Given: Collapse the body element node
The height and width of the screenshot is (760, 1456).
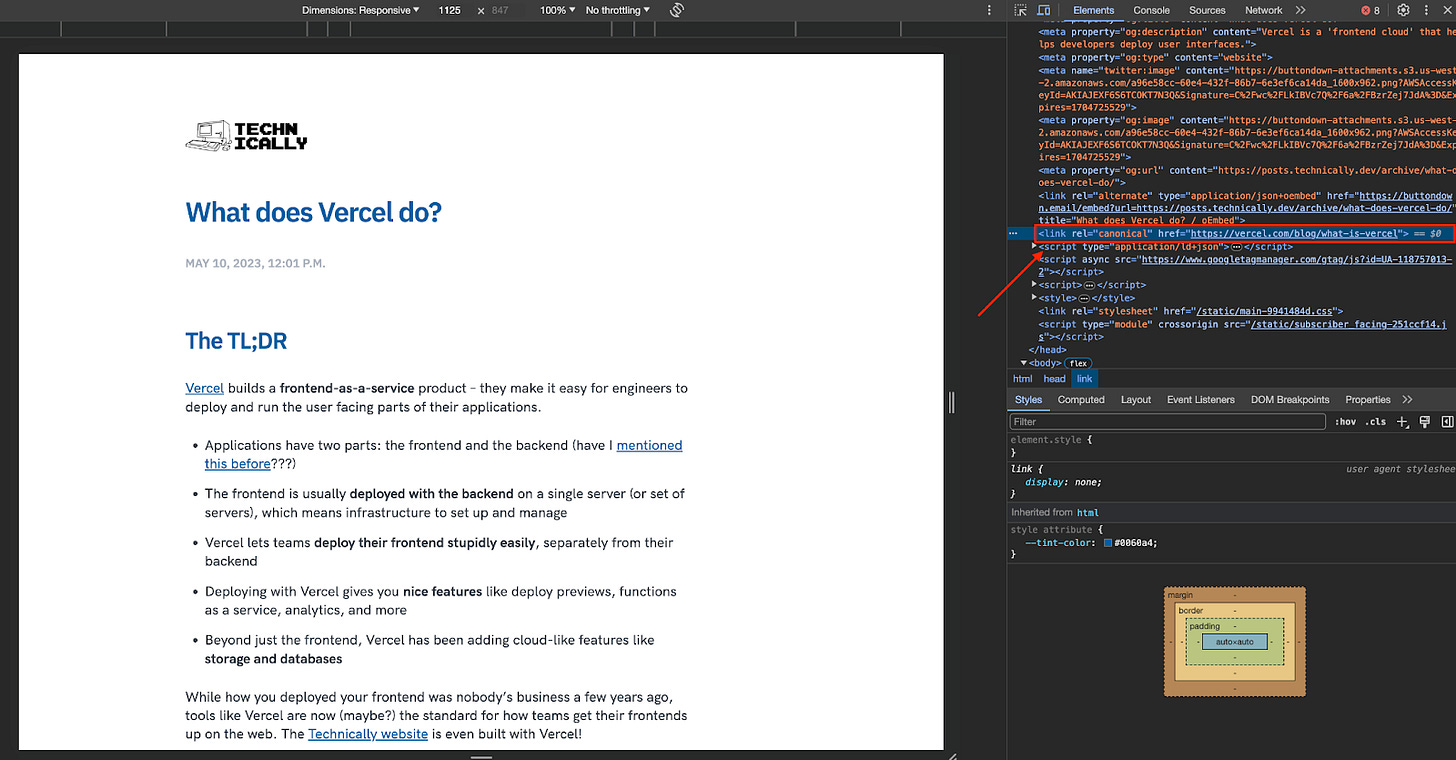Looking at the screenshot, I should 1023,363.
